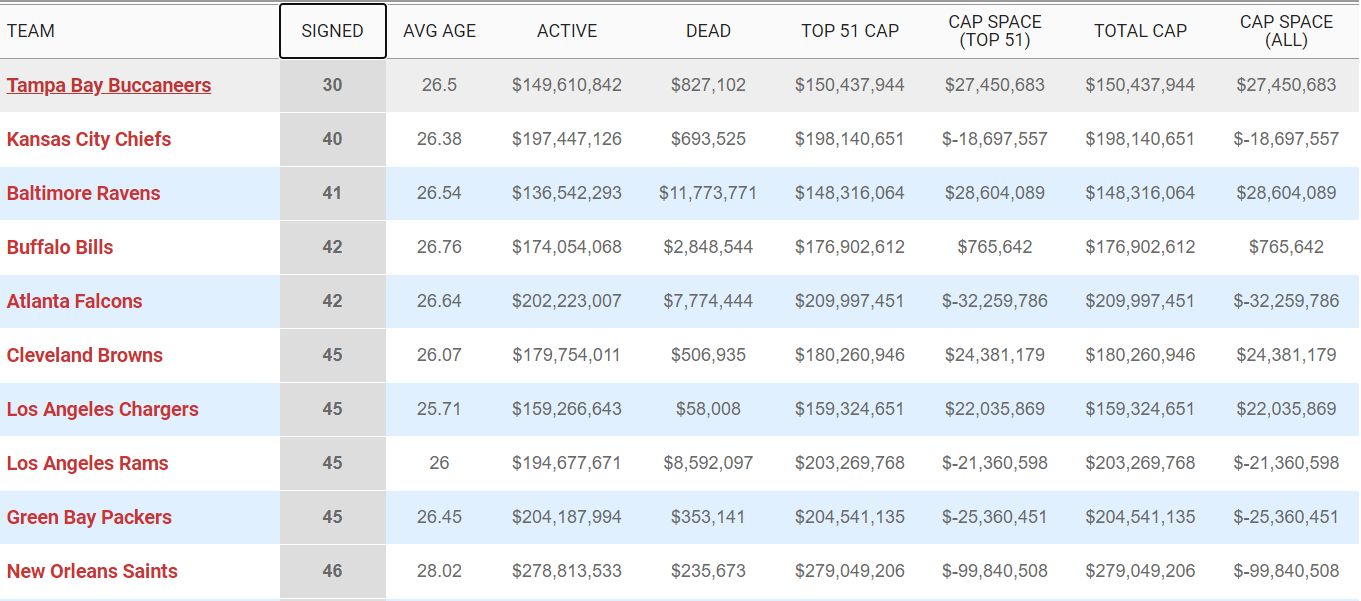
Task: Sort by the ACTIVE column header
Action: (x=567, y=31)
